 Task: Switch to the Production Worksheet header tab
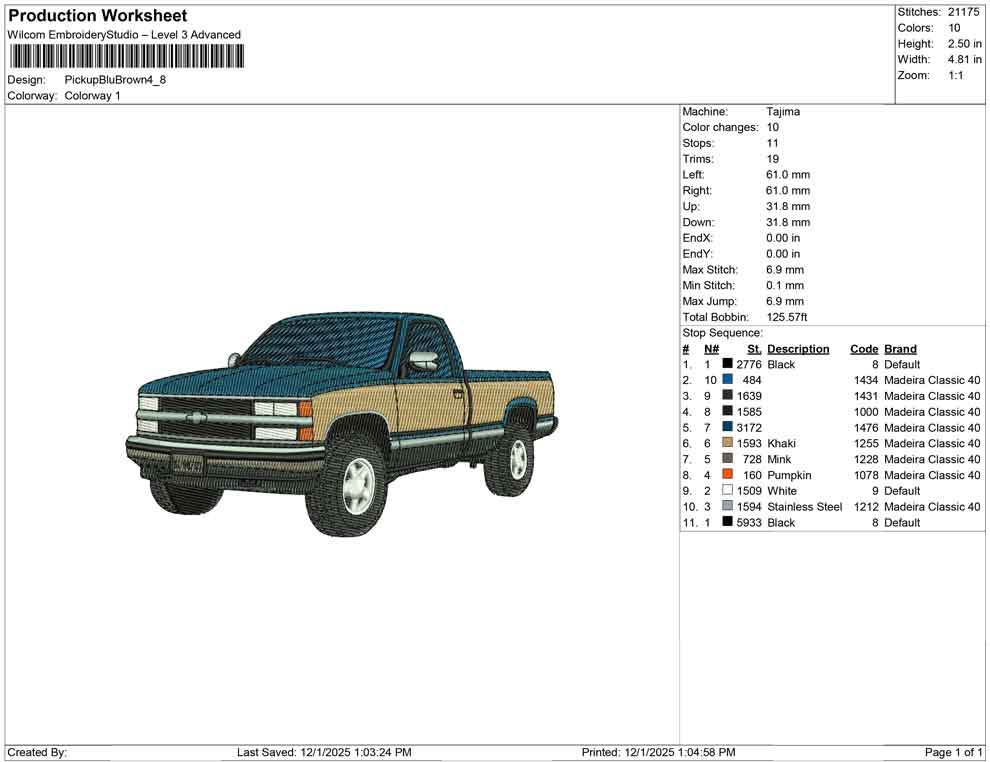pyautogui.click(x=97, y=15)
